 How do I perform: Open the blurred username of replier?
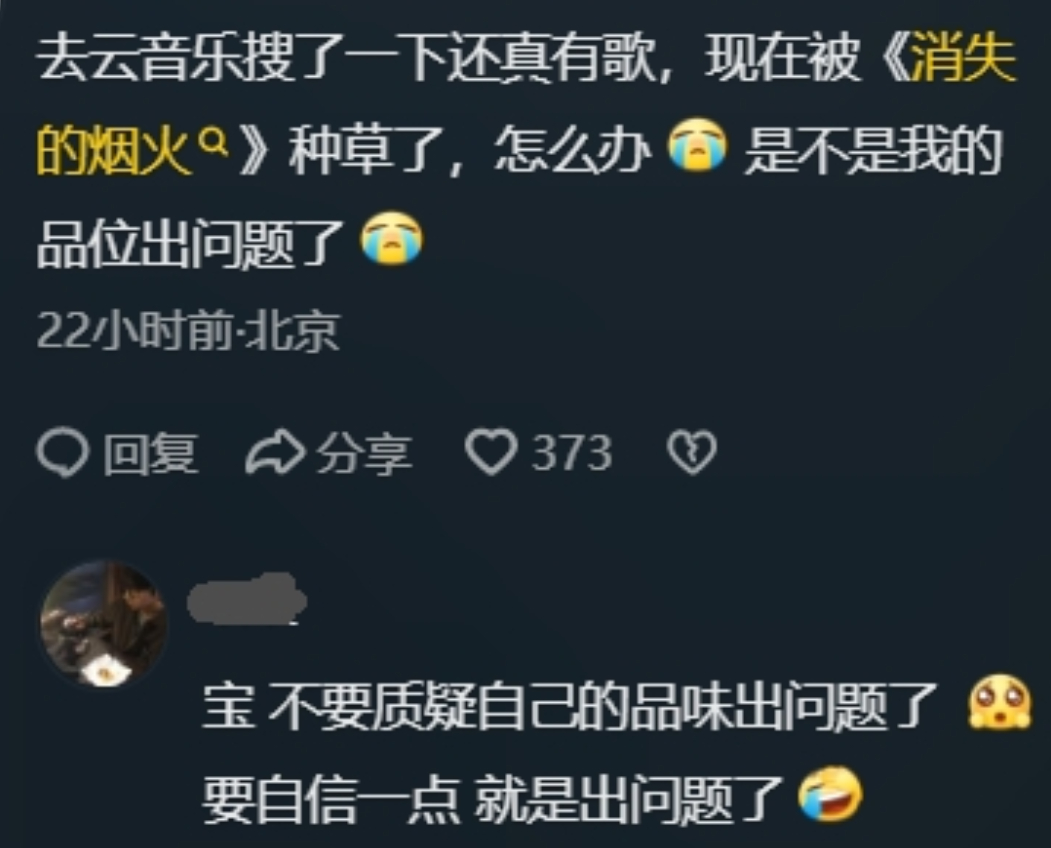[x=247, y=599]
